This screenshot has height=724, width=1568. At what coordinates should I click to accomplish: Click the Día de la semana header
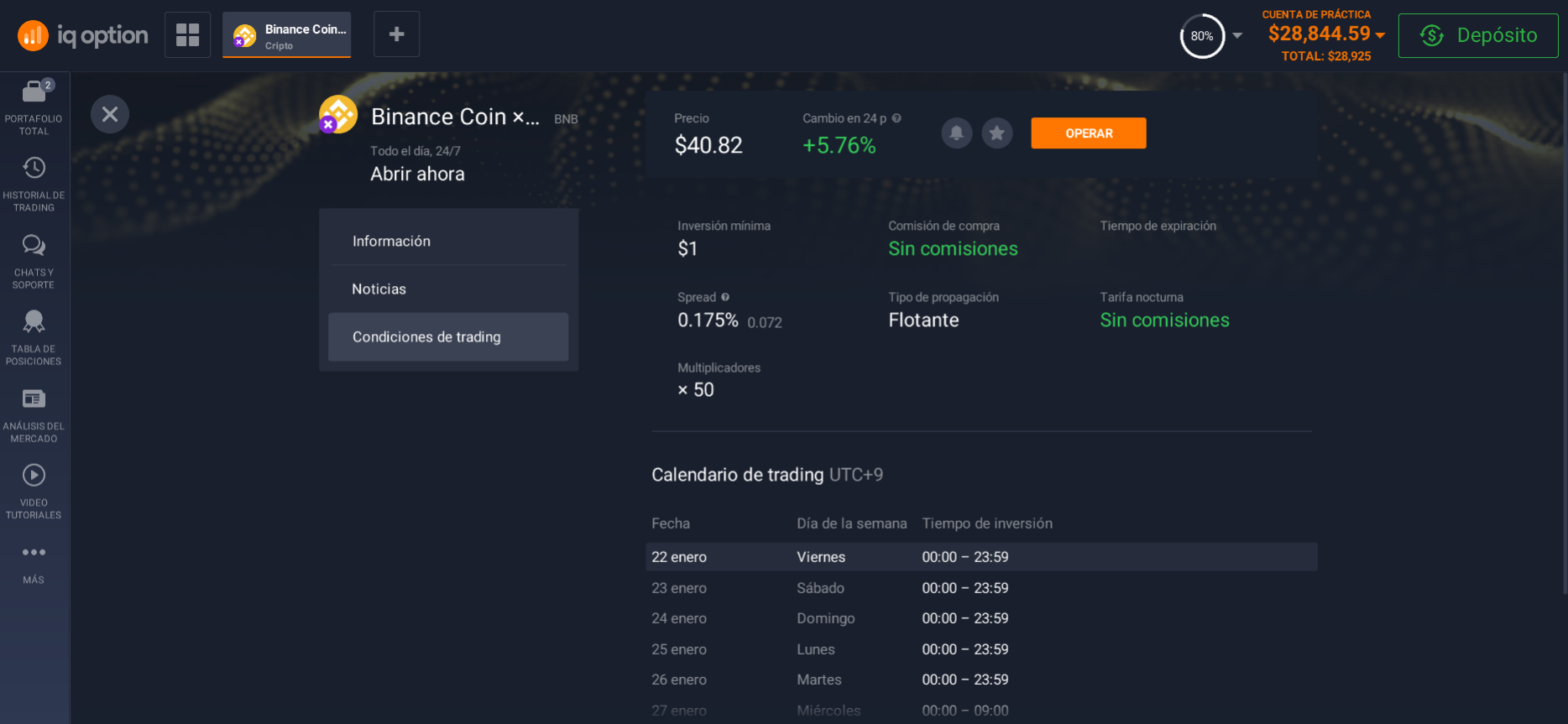click(x=852, y=523)
